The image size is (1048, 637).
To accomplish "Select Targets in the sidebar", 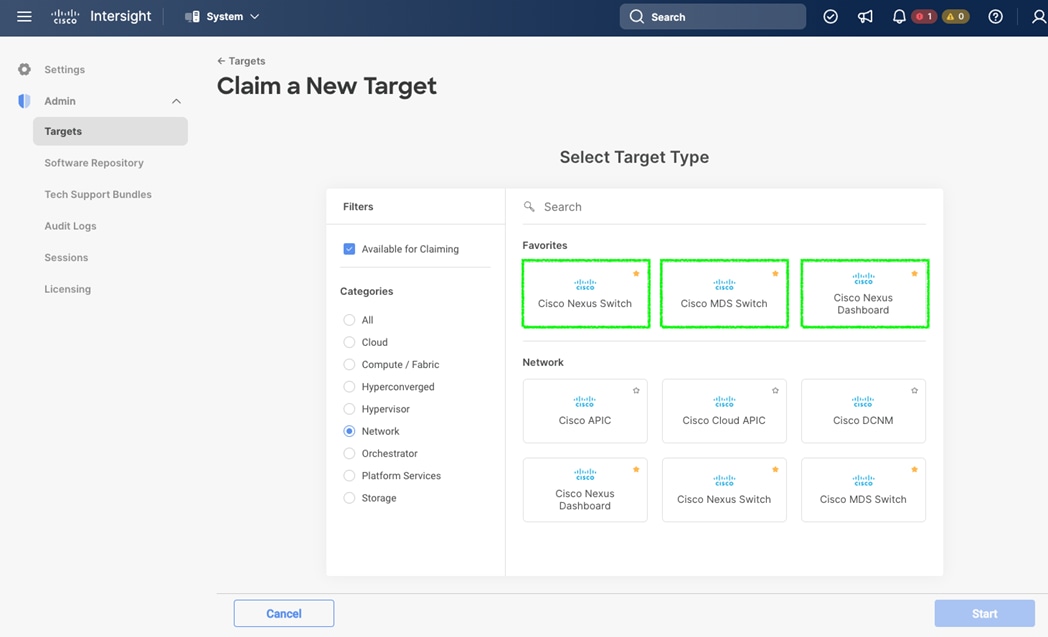I will pos(110,131).
